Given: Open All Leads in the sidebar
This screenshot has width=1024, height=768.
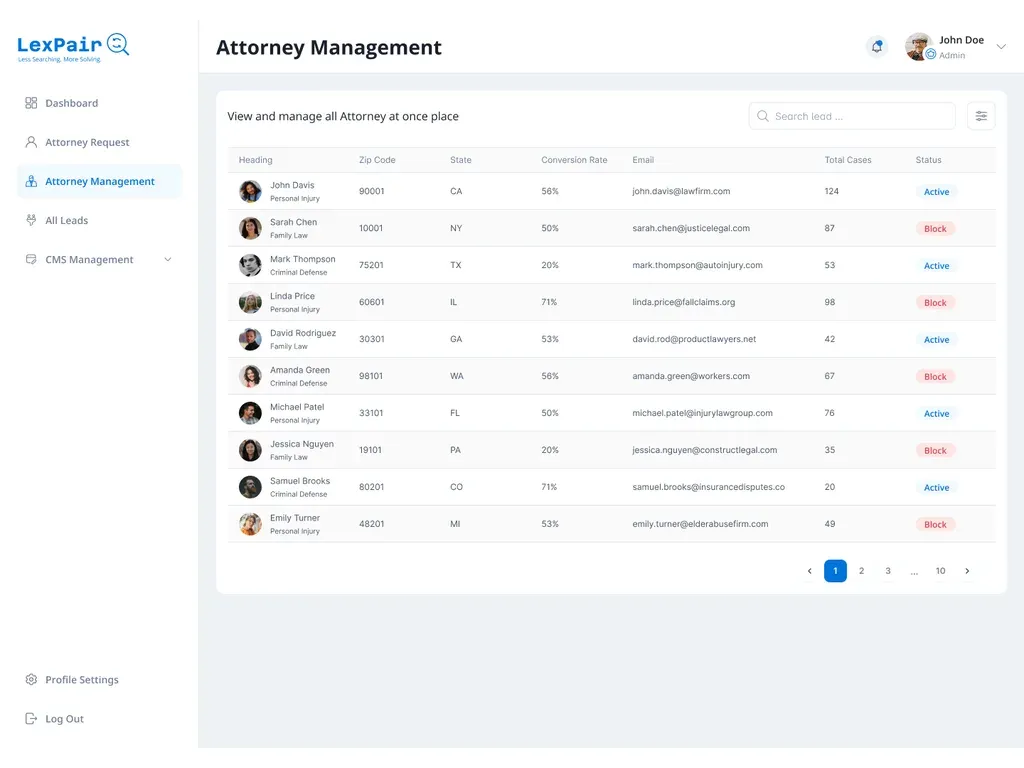Looking at the screenshot, I should click(99, 221).
